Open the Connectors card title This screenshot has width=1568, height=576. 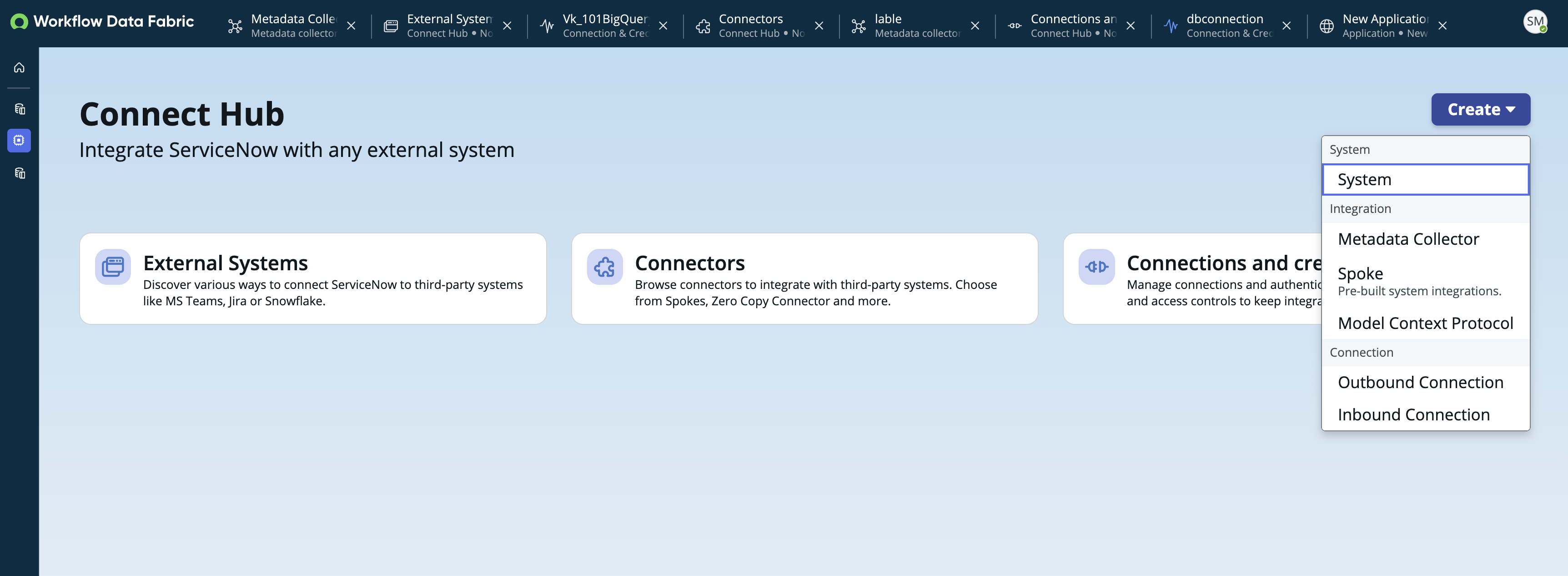(x=690, y=263)
